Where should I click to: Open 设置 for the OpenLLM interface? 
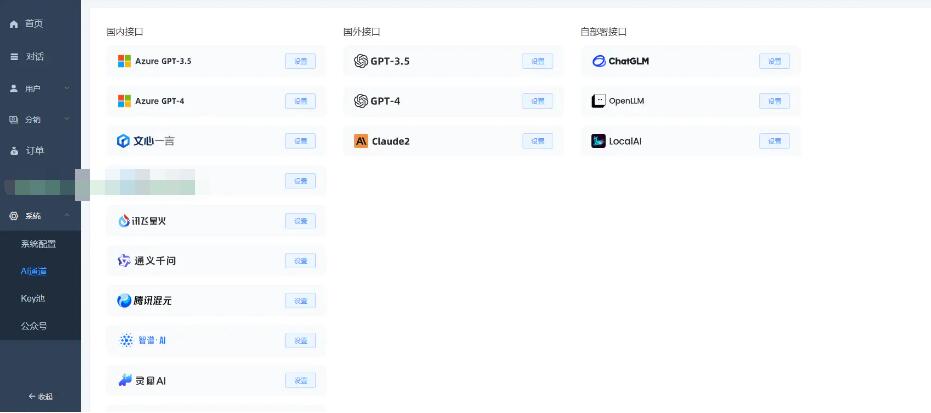774,101
